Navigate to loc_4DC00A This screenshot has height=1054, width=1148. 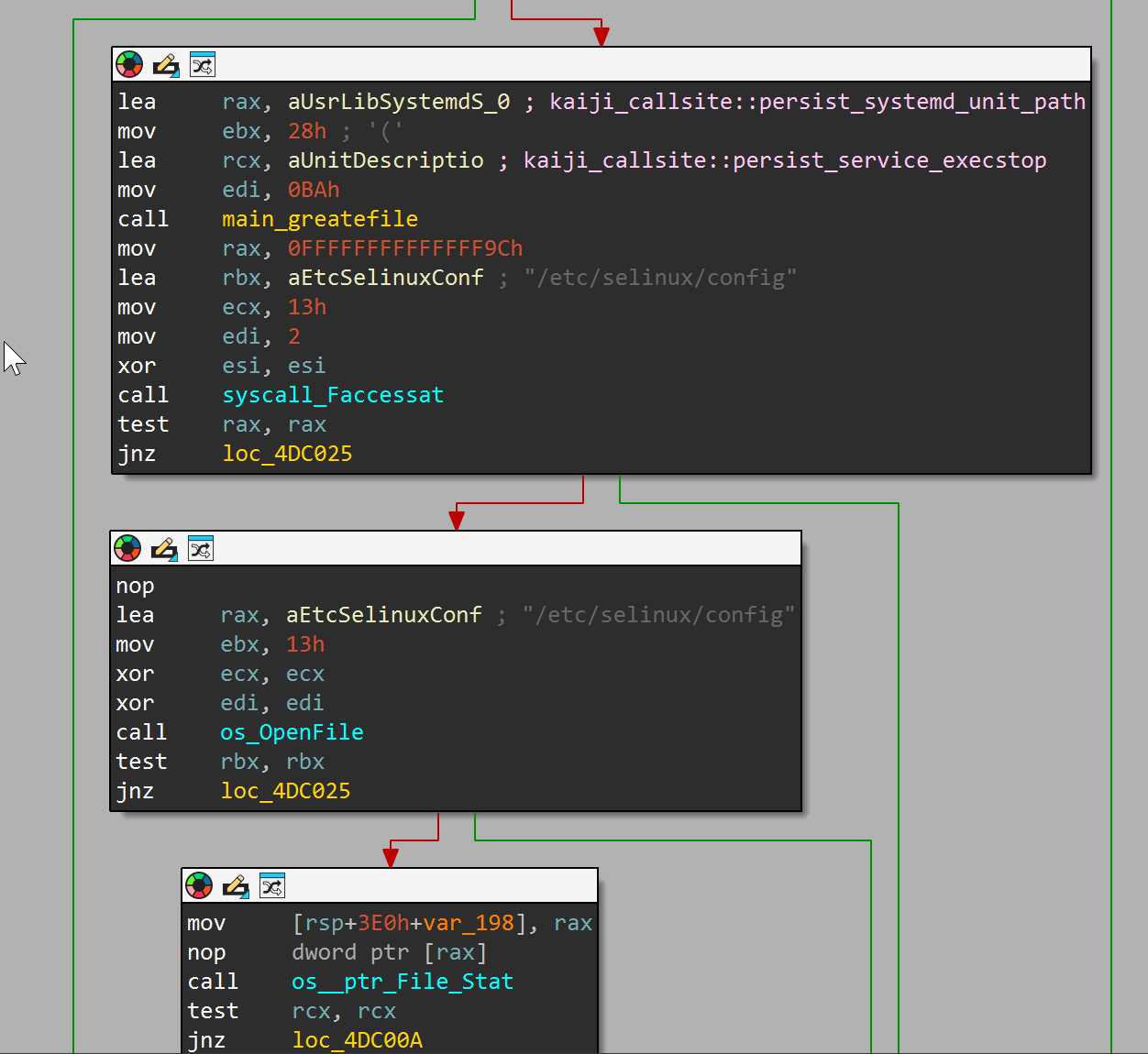tap(358, 1040)
